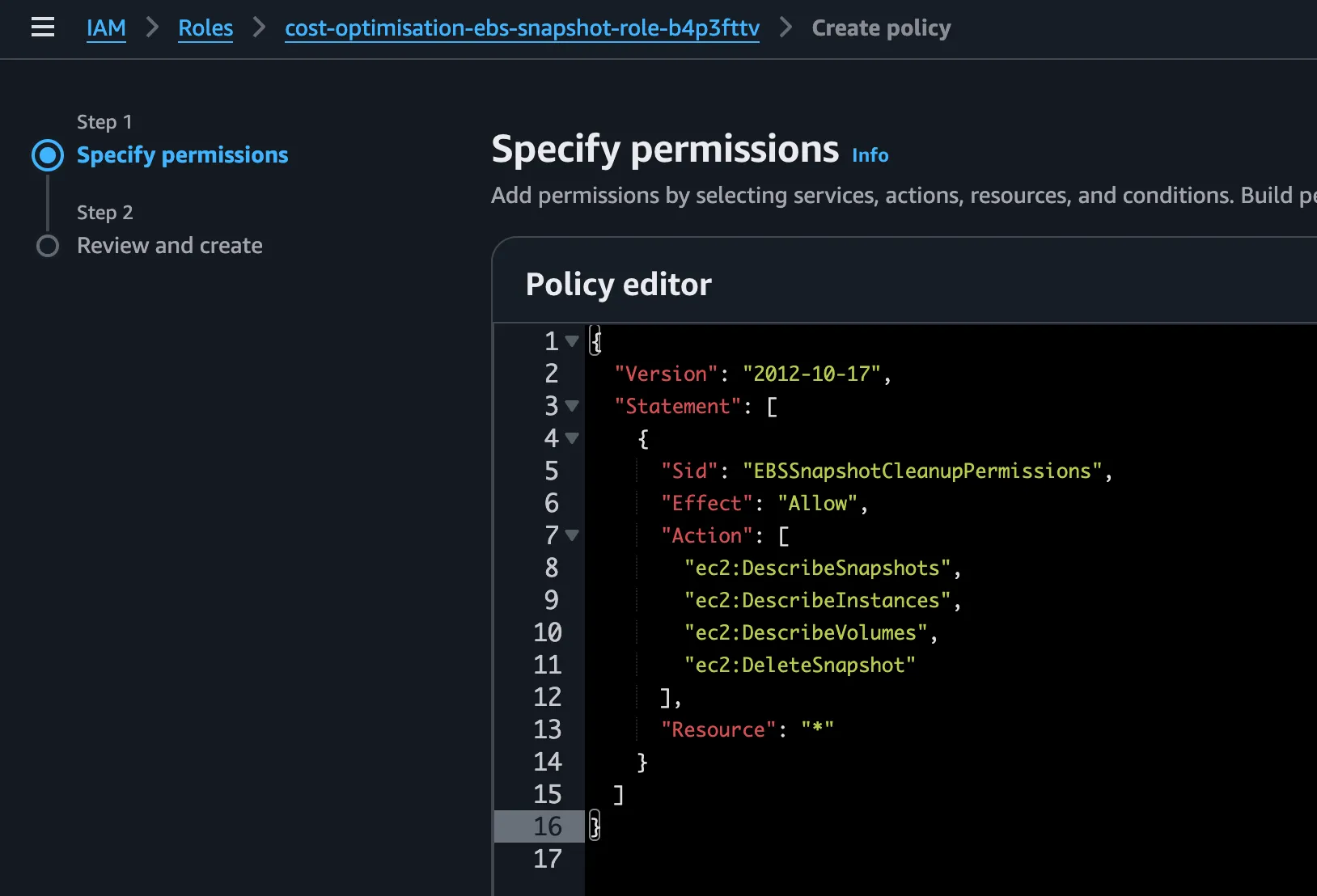Click the Resource wildcard value
The width and height of the screenshot is (1317, 896).
click(x=817, y=729)
